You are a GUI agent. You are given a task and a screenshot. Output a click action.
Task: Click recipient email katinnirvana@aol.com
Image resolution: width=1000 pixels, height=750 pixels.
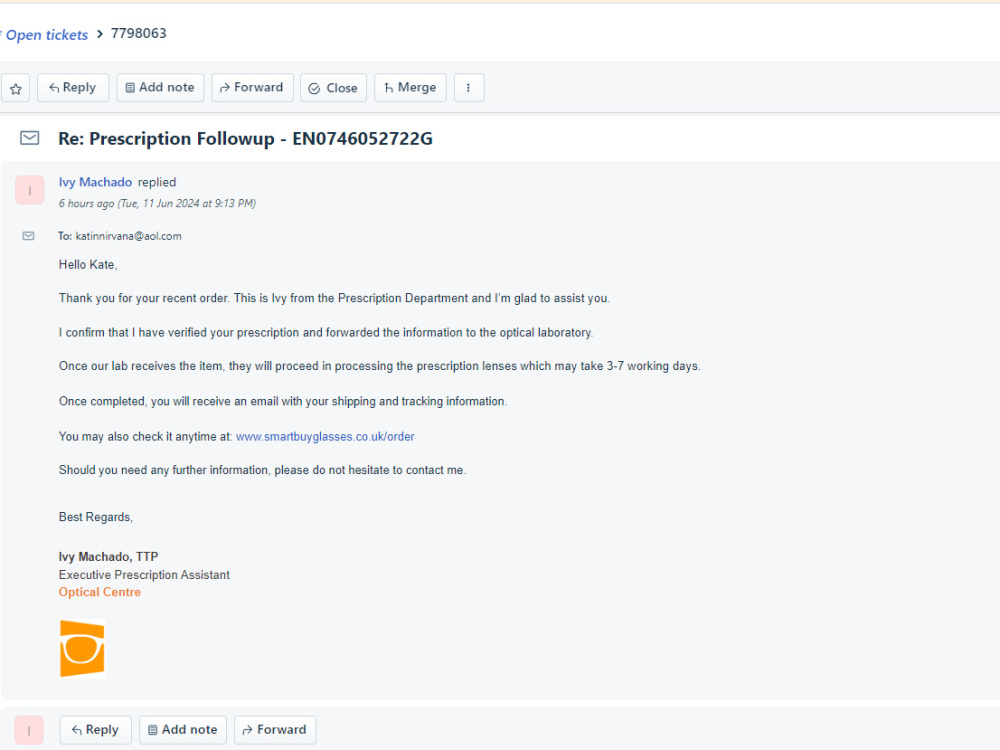(128, 236)
